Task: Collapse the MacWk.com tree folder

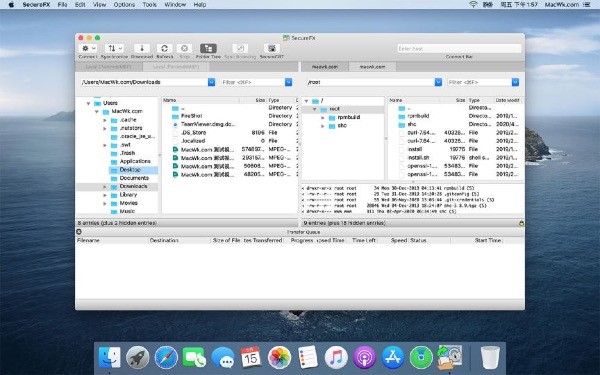Action: pos(97,112)
